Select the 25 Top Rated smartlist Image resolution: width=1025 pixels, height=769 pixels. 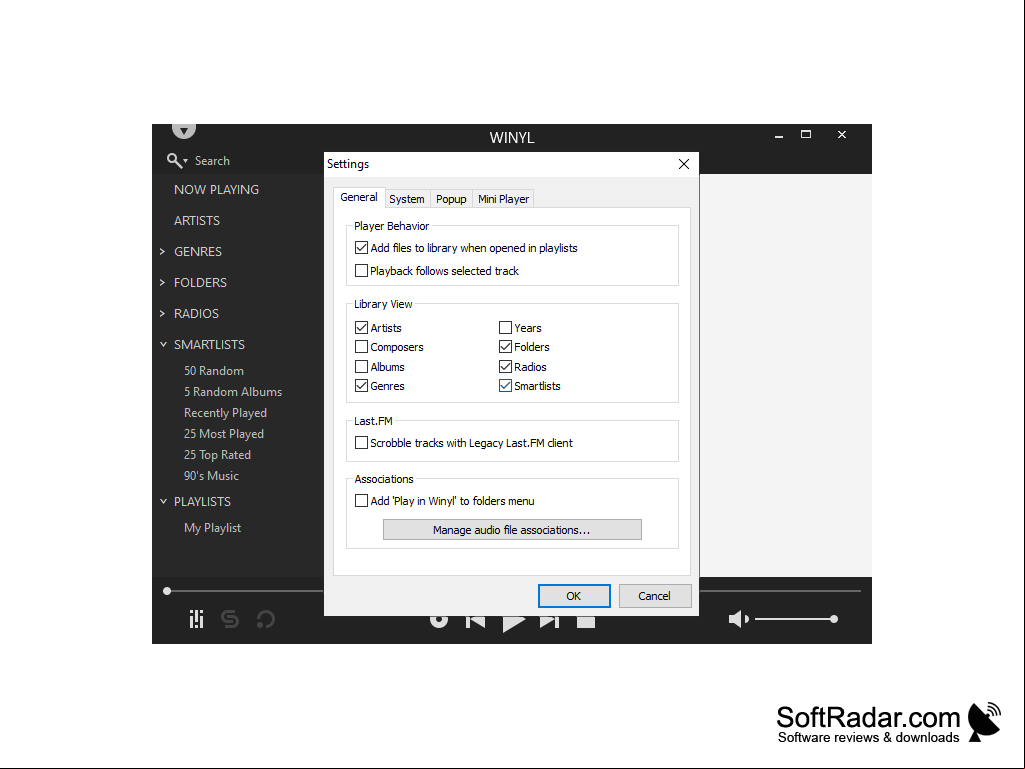(x=217, y=454)
